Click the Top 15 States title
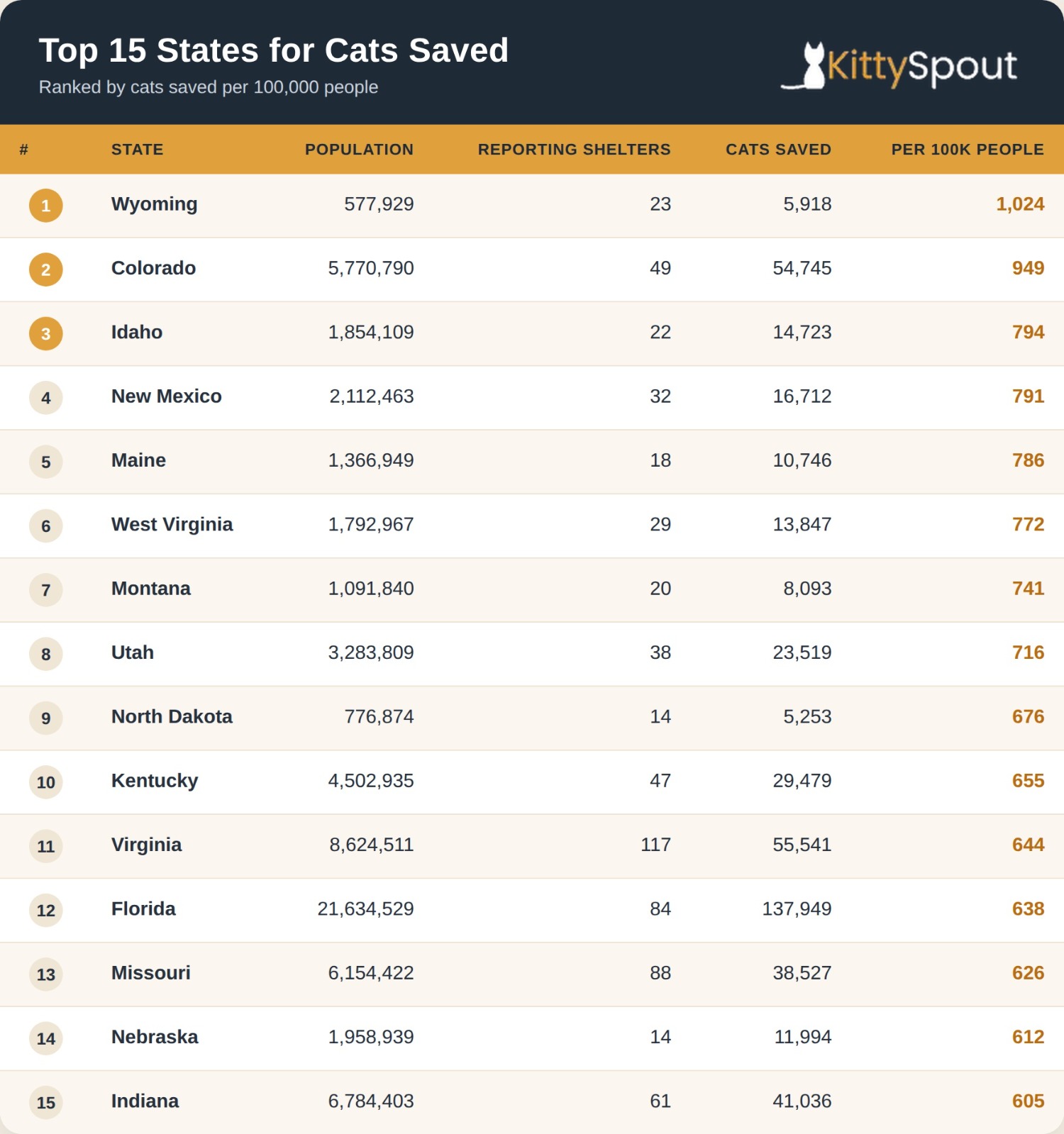 tap(274, 50)
